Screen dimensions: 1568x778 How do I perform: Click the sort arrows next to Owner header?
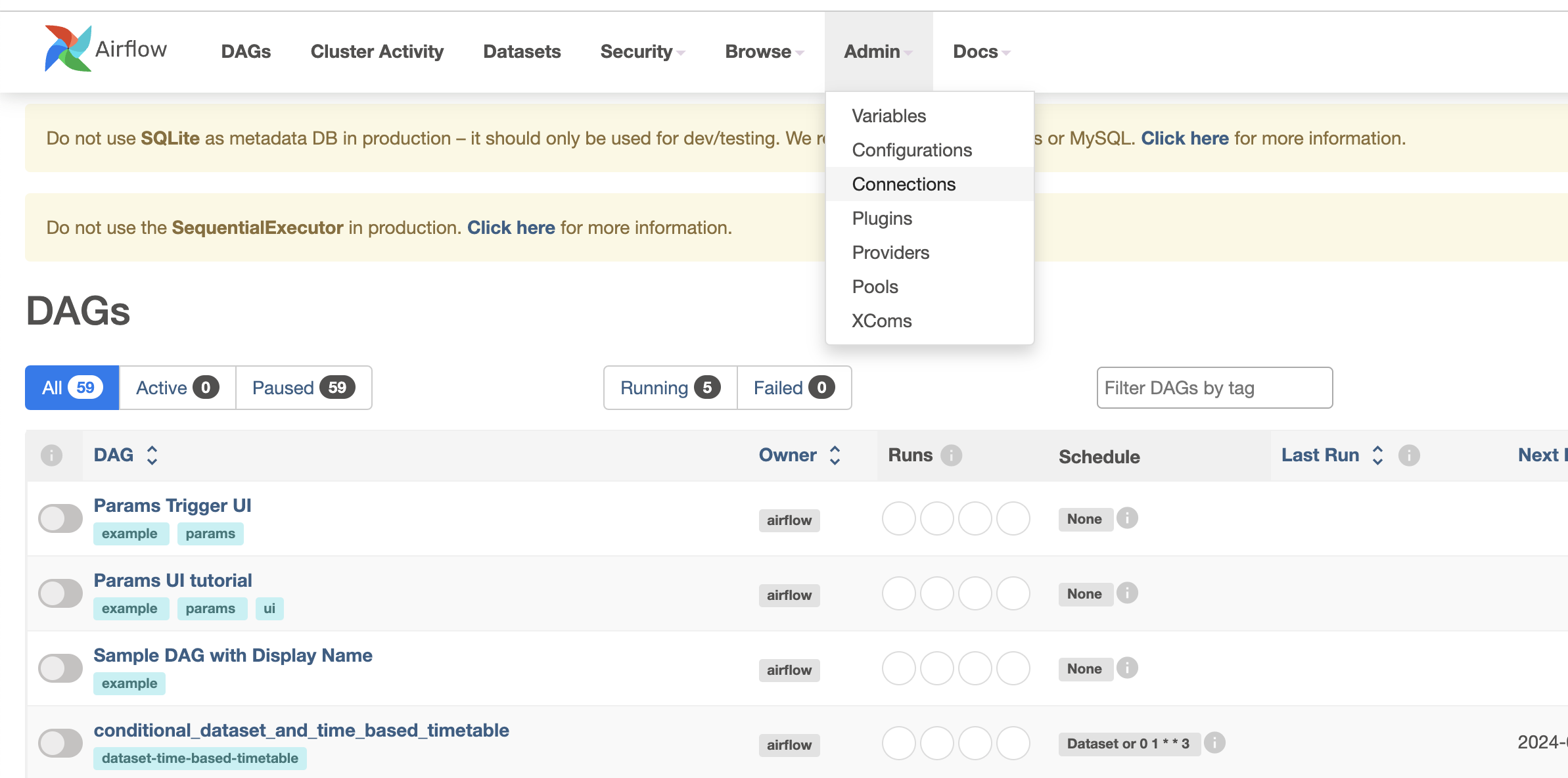coord(835,455)
